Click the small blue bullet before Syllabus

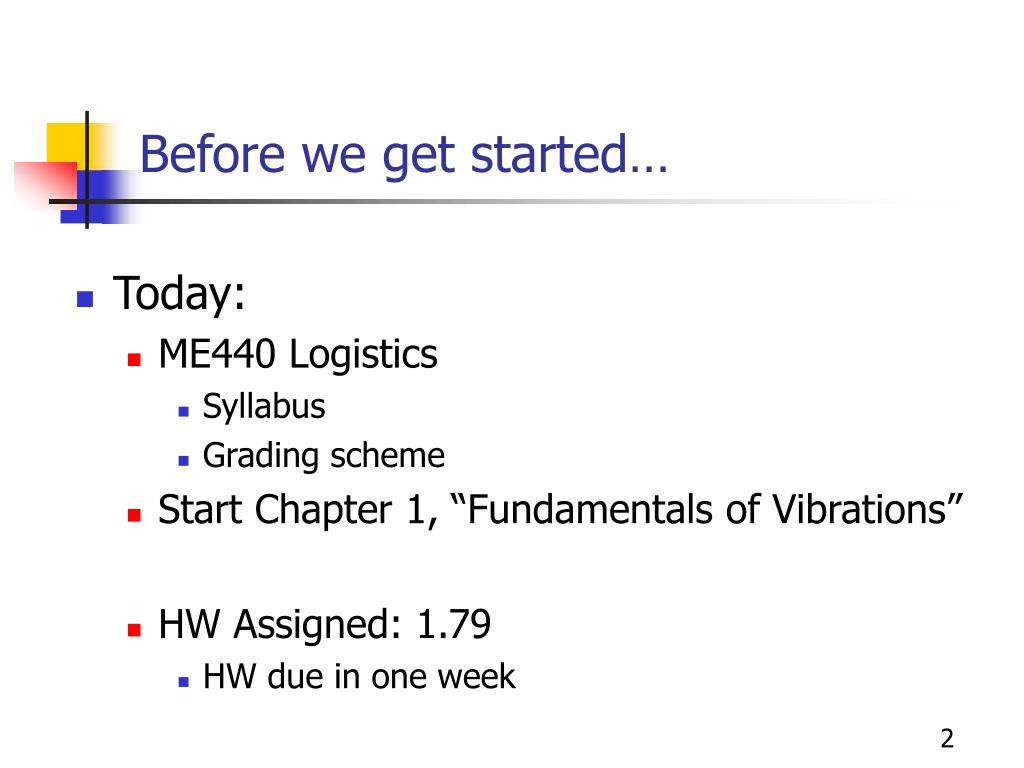184,411
